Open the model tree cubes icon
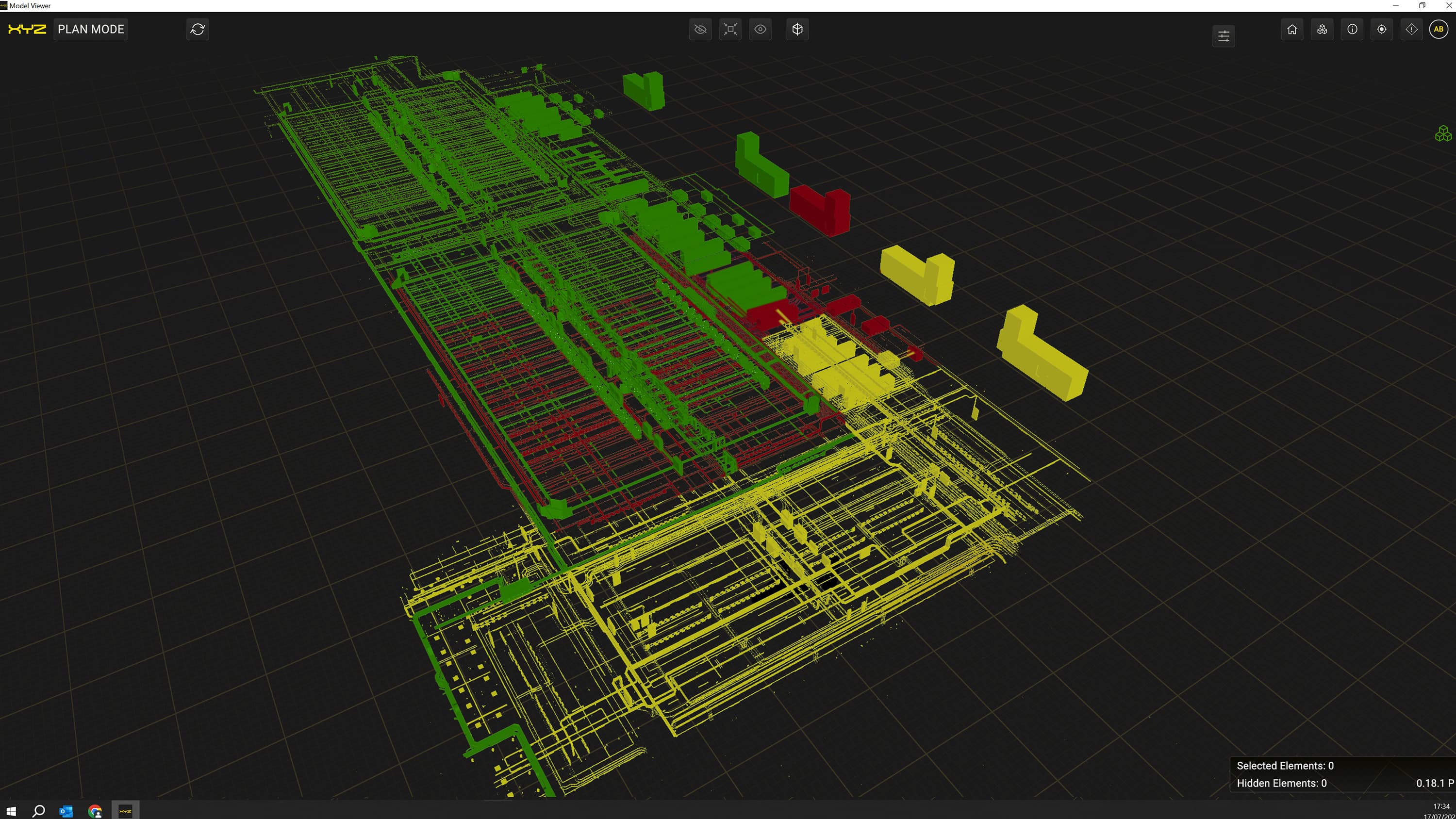Image resolution: width=1456 pixels, height=819 pixels. [1322, 29]
